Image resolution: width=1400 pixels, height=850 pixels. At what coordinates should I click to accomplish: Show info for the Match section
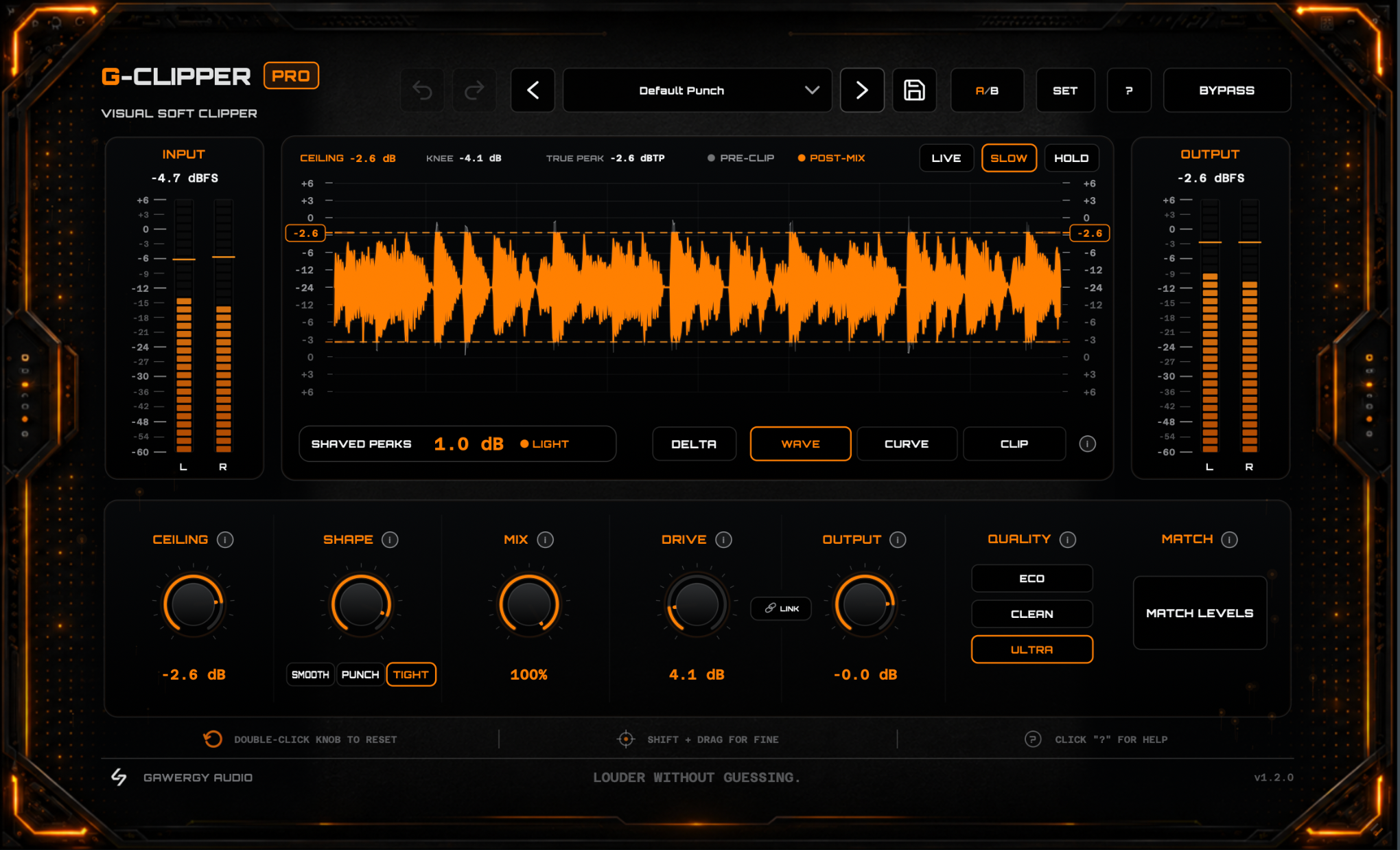1229,540
